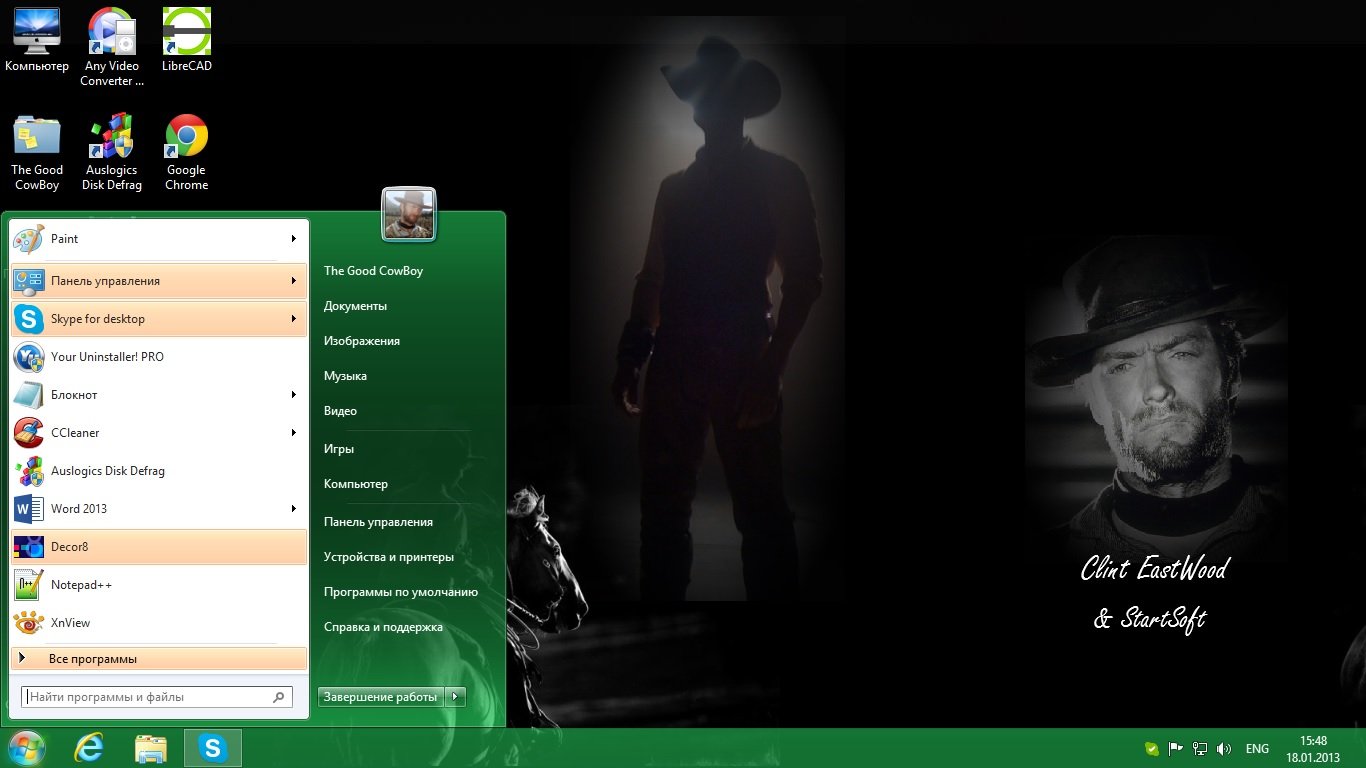Click the Найти программы и файлы search field
This screenshot has height=768, width=1366.
pos(157,697)
